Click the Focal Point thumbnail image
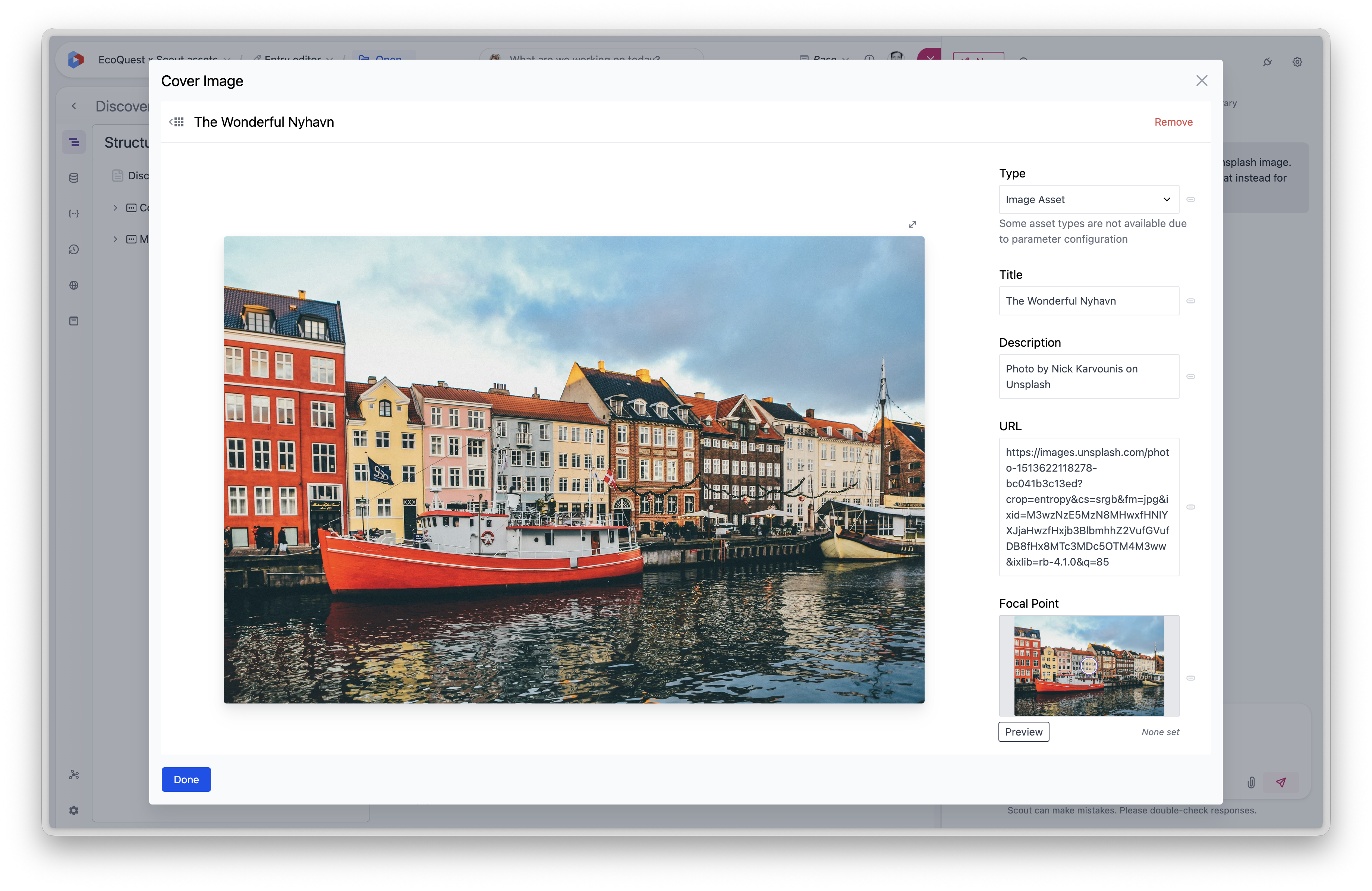The image size is (1372, 891). [1088, 666]
